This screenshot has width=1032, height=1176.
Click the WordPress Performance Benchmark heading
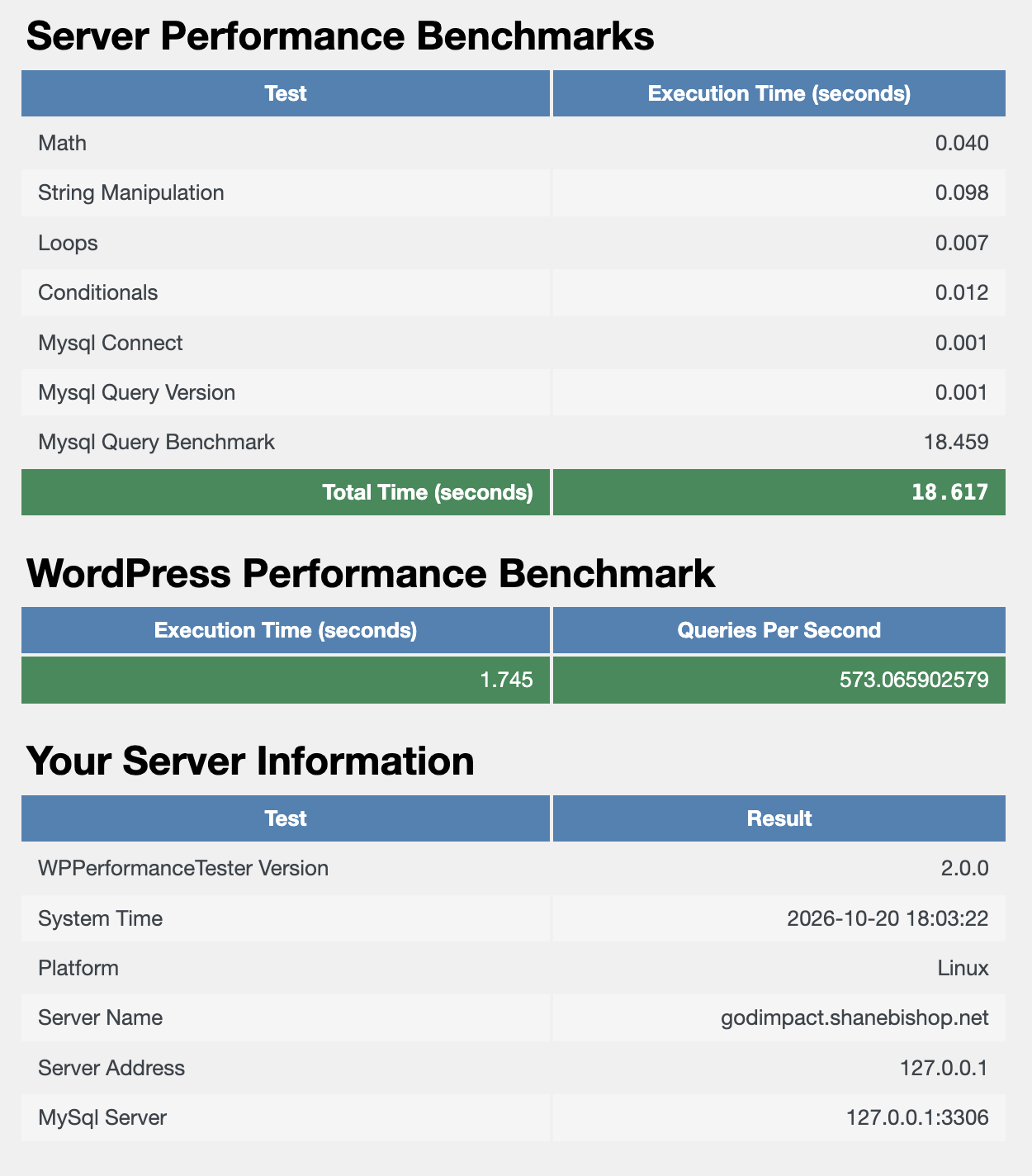372,574
